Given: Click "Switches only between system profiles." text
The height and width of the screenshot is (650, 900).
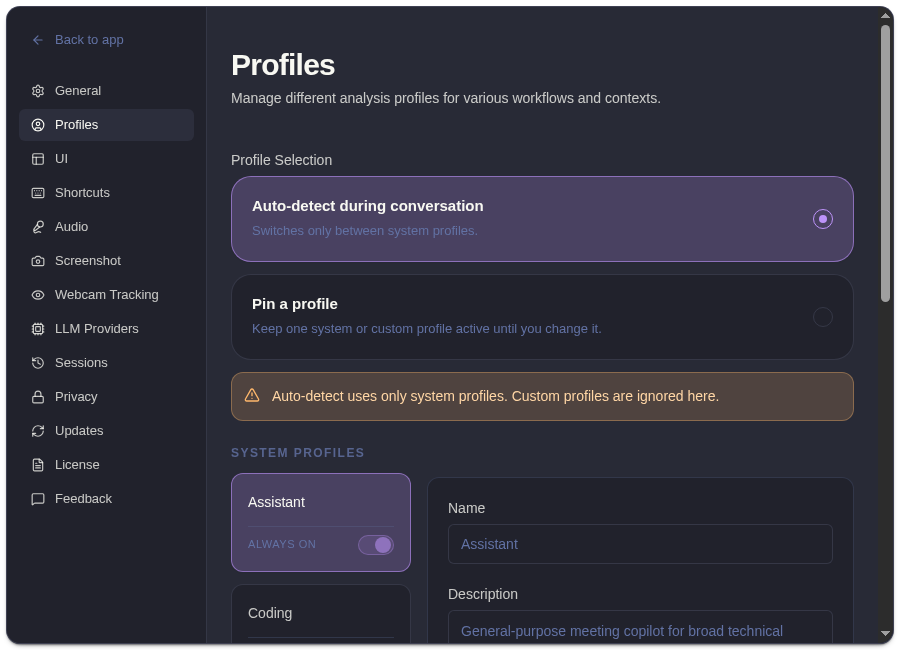Looking at the screenshot, I should [x=364, y=231].
